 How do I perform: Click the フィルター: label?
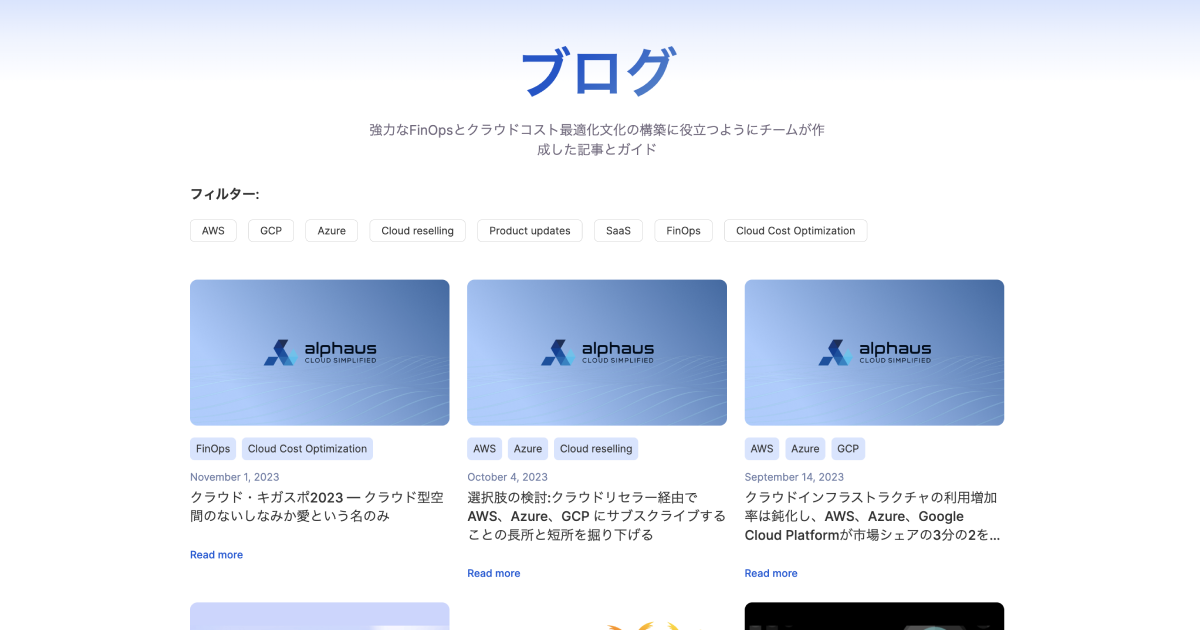pyautogui.click(x=225, y=194)
